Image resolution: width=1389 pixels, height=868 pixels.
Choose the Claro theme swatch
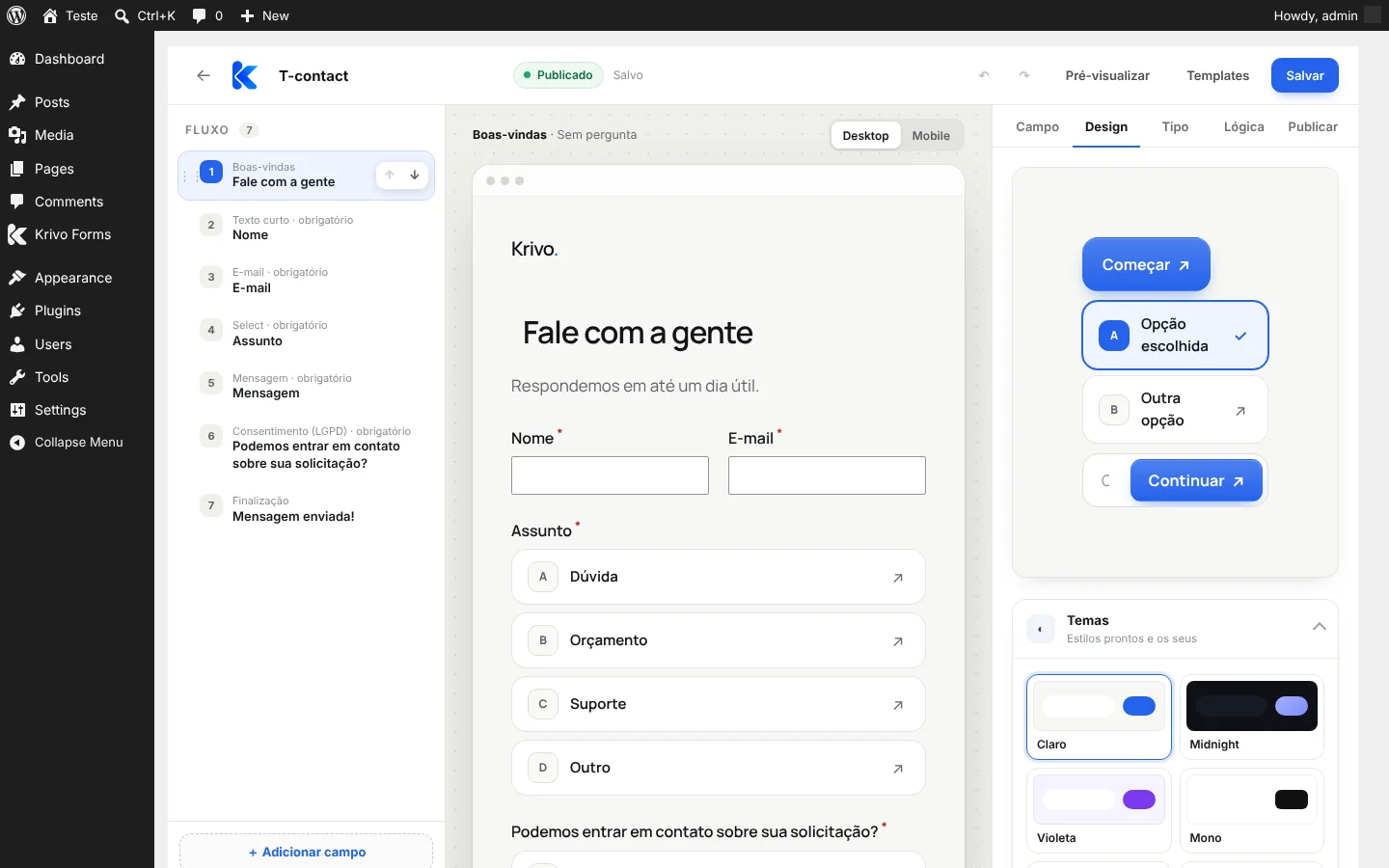tap(1099, 717)
